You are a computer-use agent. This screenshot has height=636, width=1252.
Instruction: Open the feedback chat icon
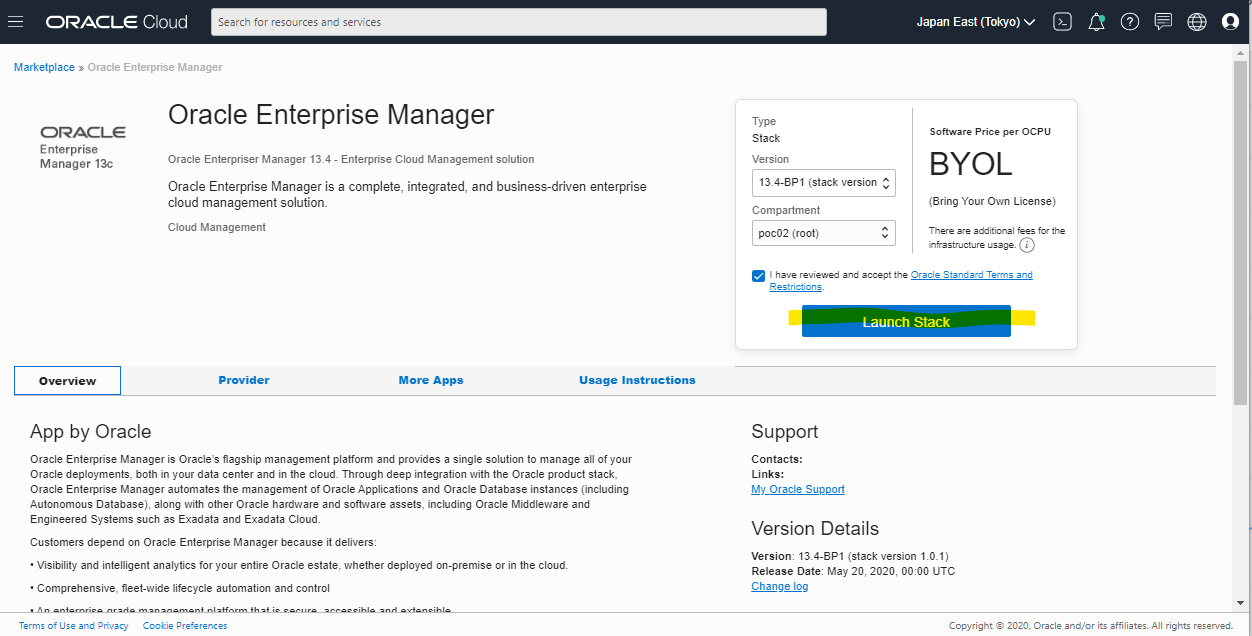[1162, 21]
